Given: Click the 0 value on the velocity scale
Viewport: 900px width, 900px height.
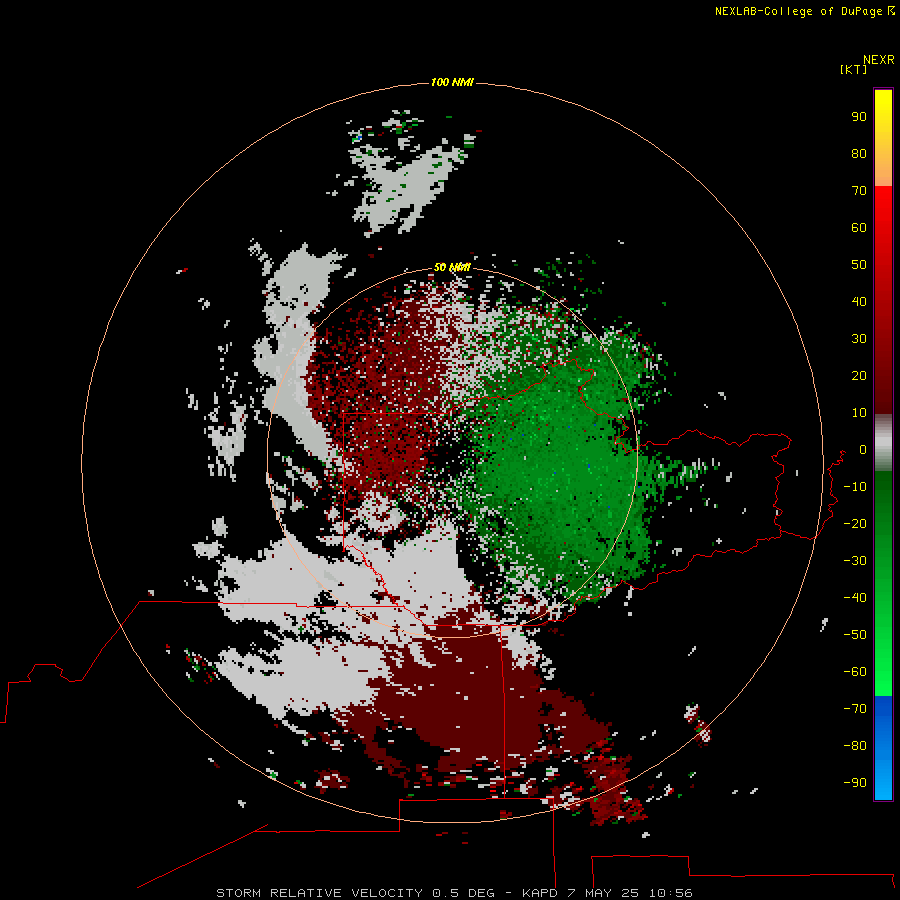Looking at the screenshot, I should click(863, 450).
